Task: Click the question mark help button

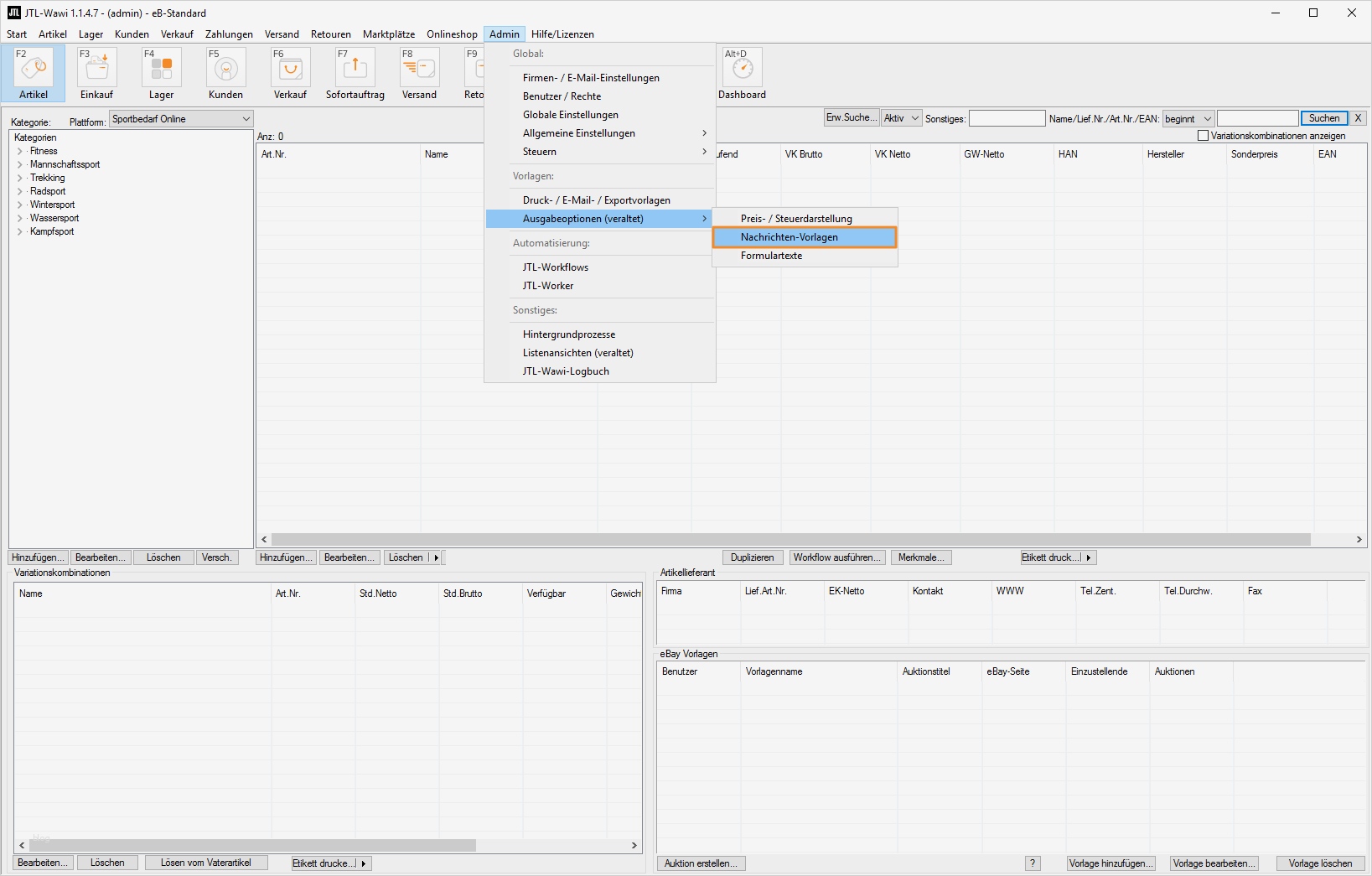Action: coord(1033,863)
